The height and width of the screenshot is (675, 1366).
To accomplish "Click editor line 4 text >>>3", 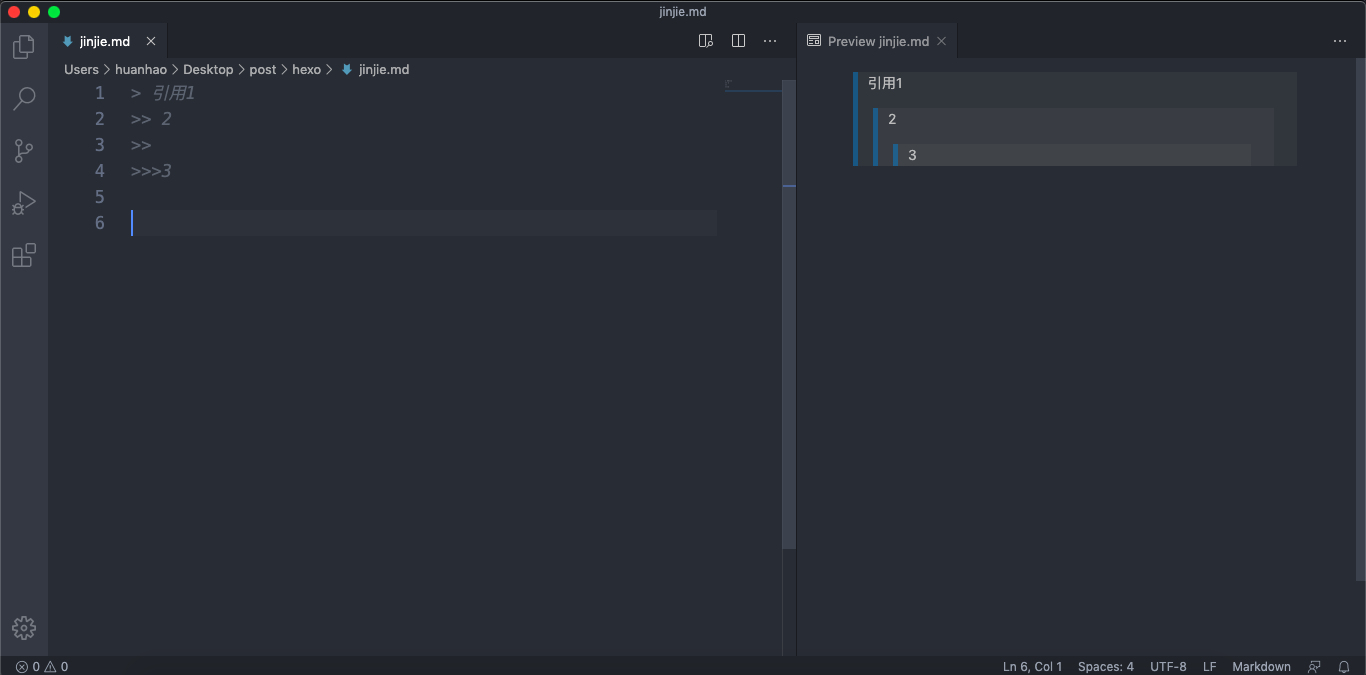I will coord(151,171).
